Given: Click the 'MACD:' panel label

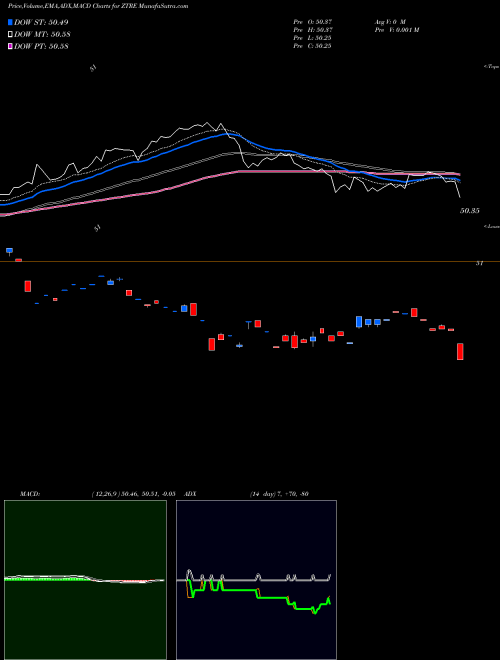Looking at the screenshot, I should click(x=30, y=494).
